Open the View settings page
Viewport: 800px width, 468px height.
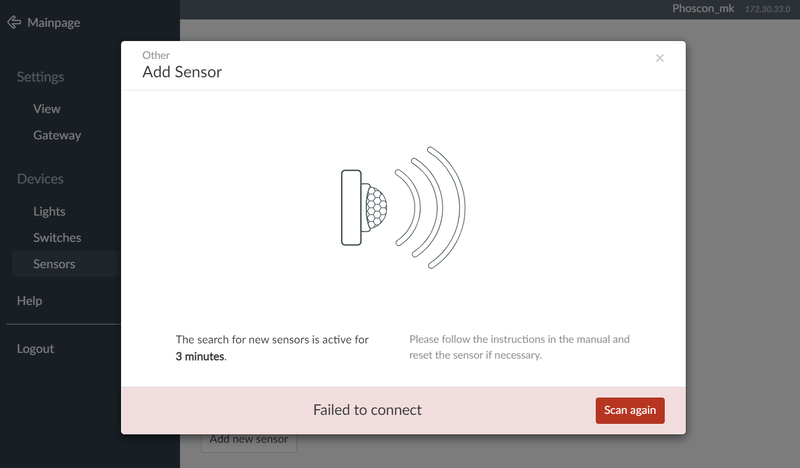(47, 109)
